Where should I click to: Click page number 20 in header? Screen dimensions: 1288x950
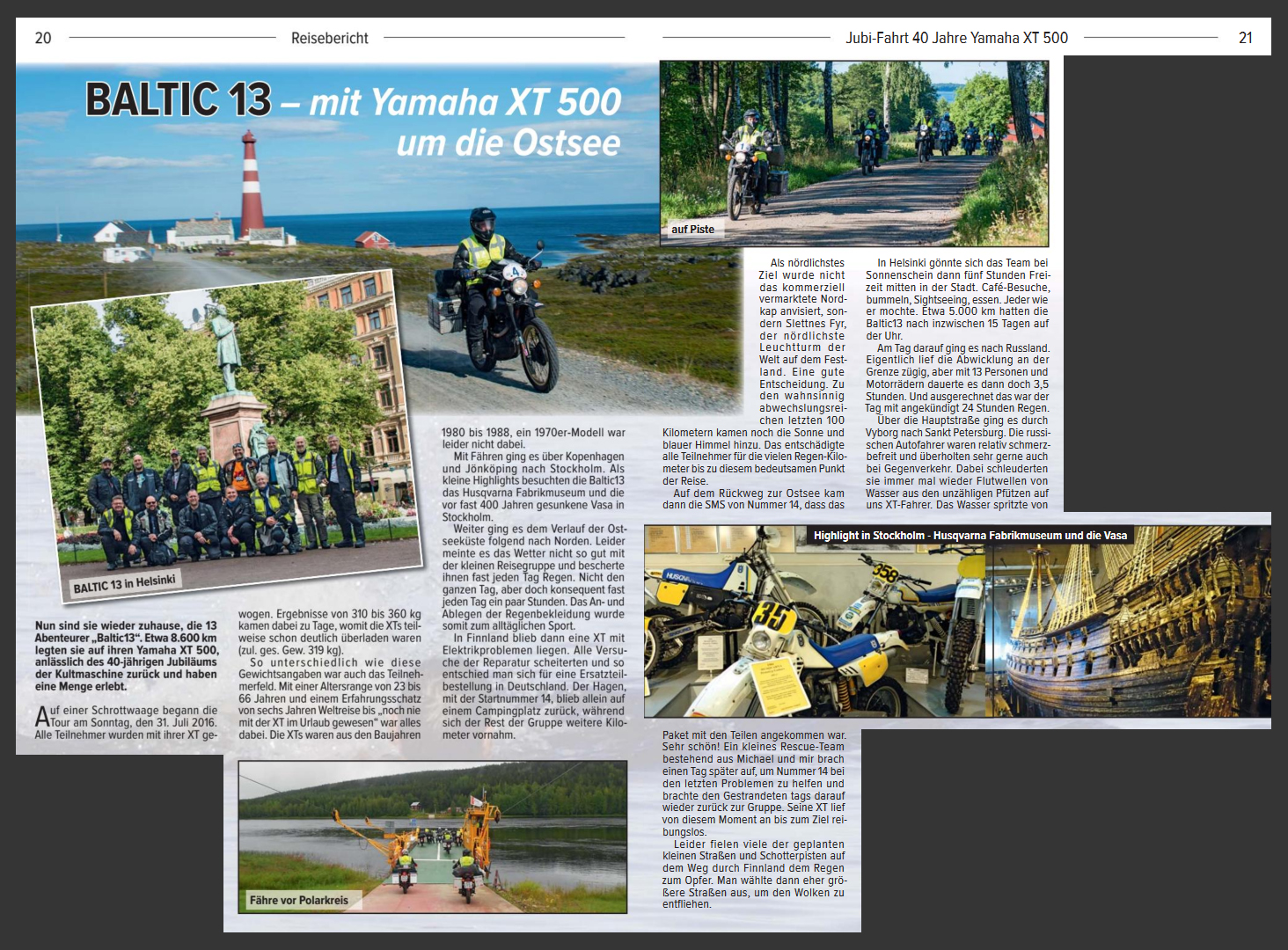pyautogui.click(x=43, y=38)
